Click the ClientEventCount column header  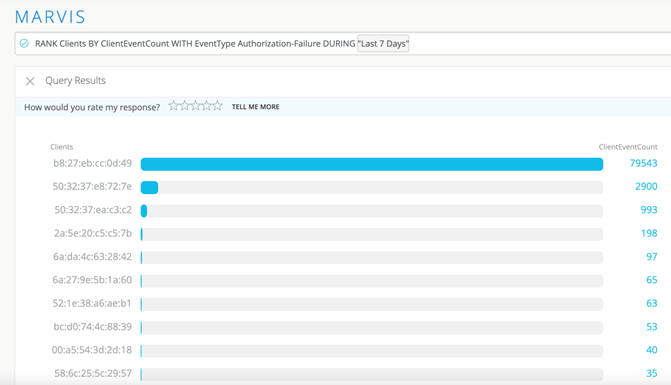pos(628,147)
